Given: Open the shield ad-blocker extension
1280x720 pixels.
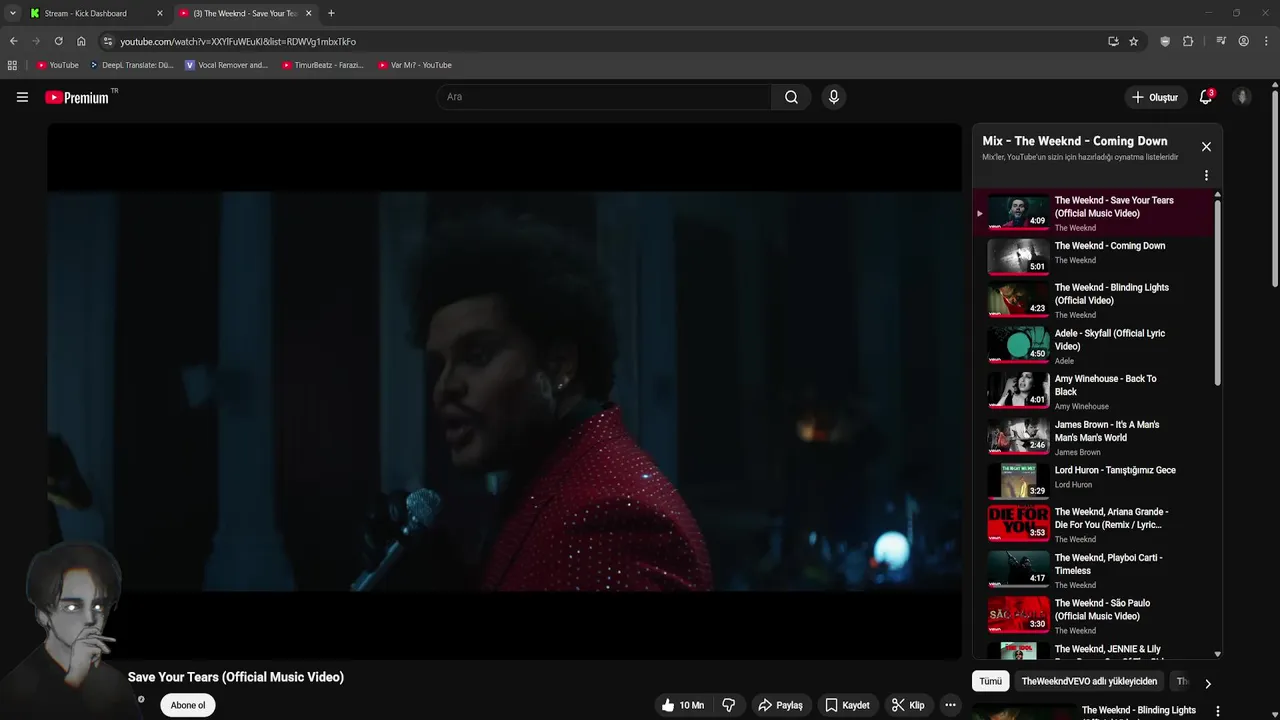Looking at the screenshot, I should click(1165, 41).
